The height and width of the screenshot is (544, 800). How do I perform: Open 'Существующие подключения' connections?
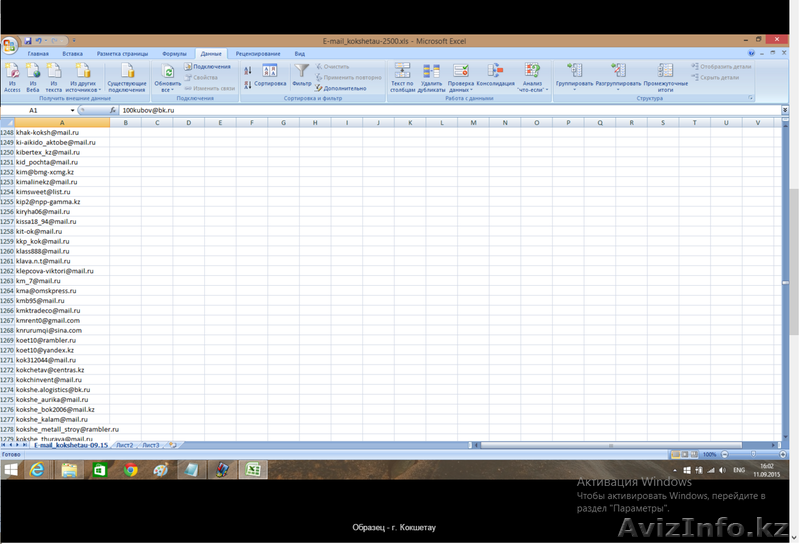(127, 76)
